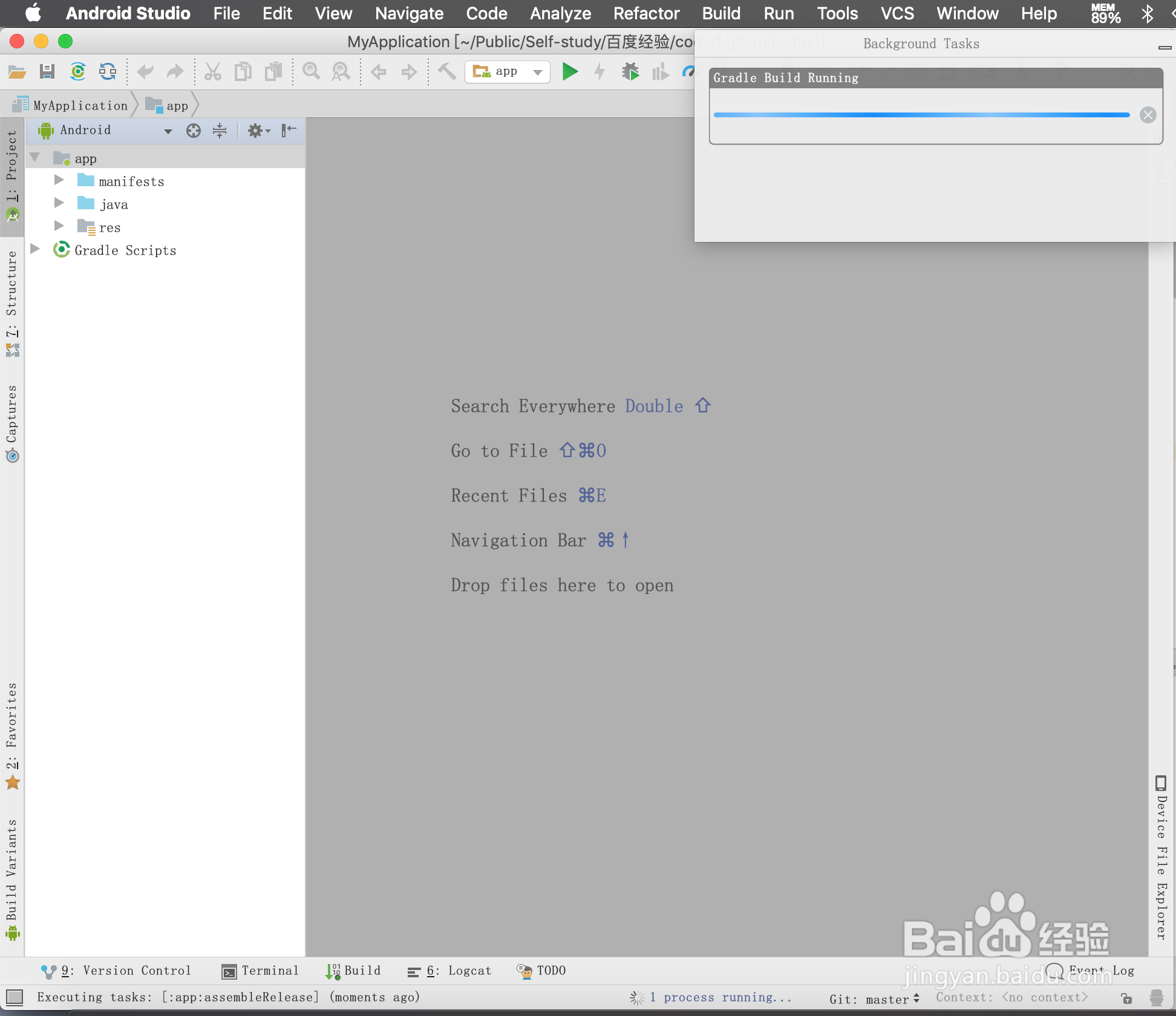
Task: Click the green Run app button
Action: [x=569, y=72]
